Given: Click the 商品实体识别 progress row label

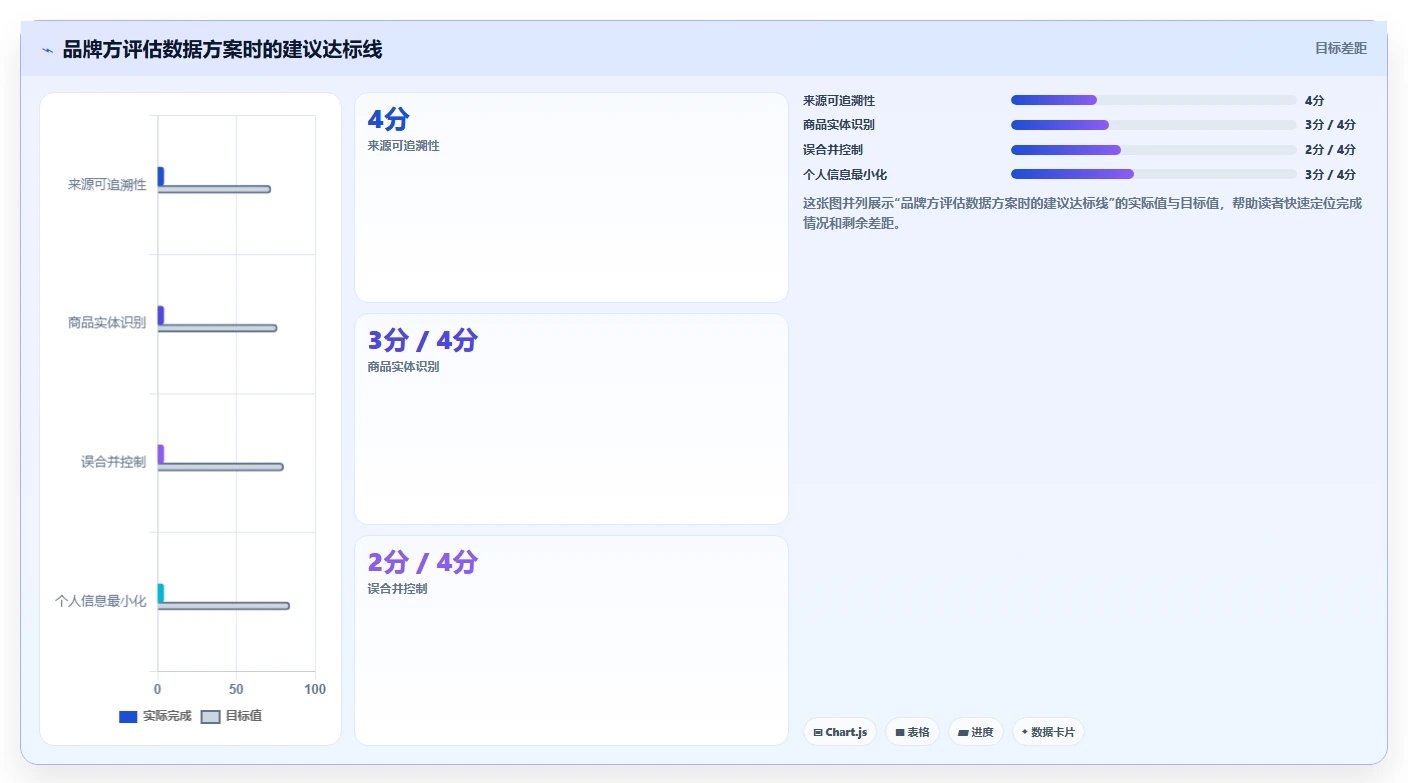Looking at the screenshot, I should [839, 125].
